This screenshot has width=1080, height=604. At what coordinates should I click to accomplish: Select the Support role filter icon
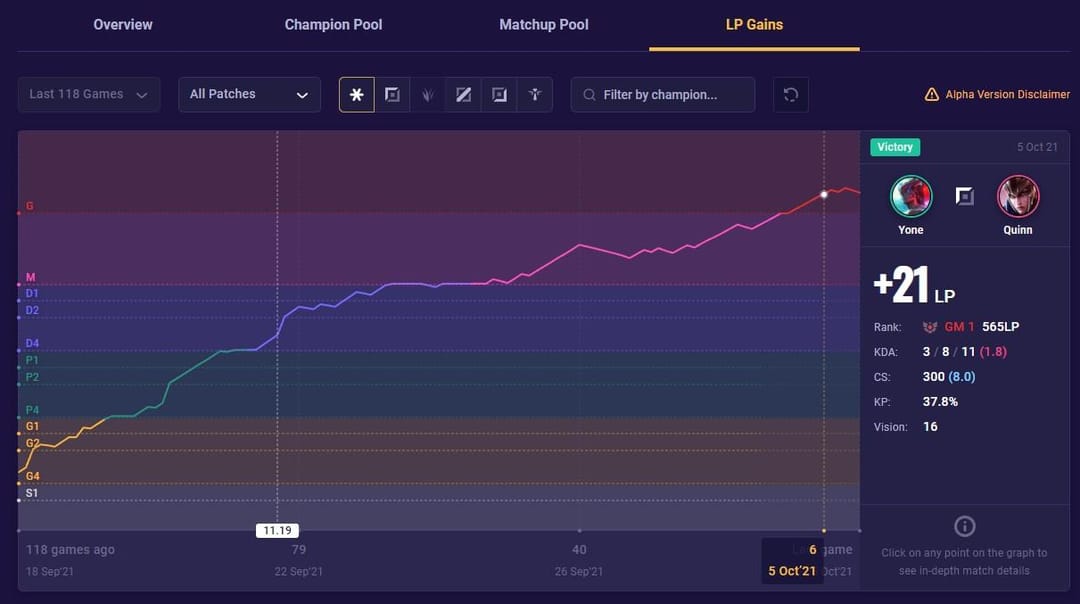(x=535, y=94)
